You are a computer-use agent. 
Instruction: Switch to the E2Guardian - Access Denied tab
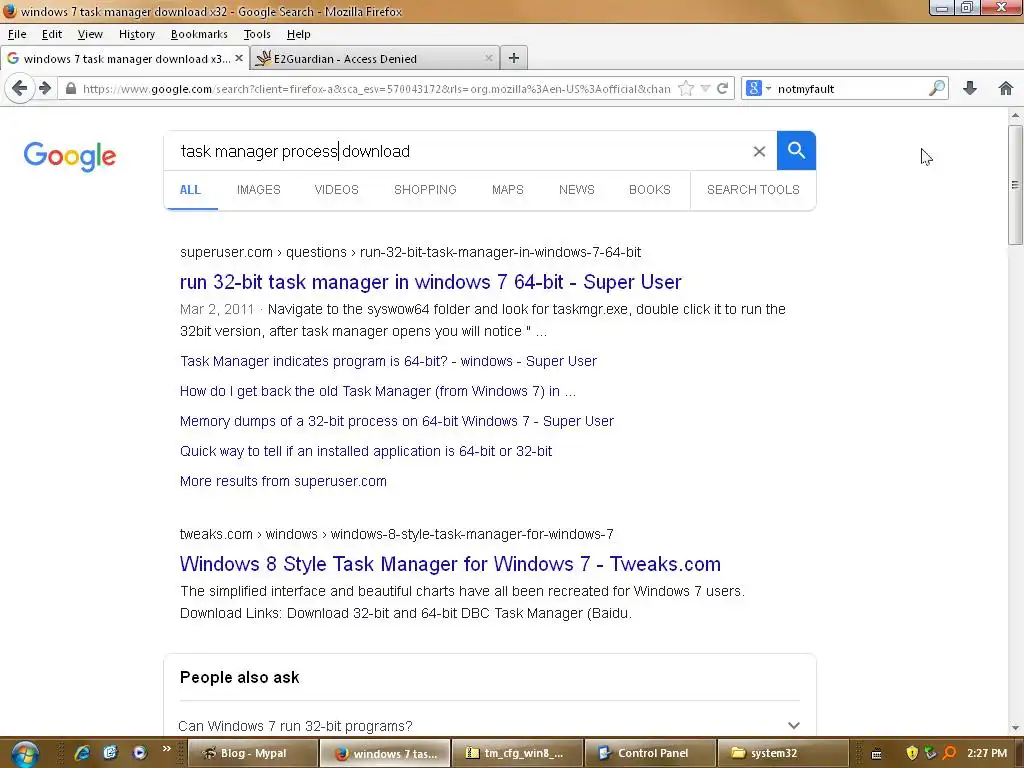click(375, 58)
